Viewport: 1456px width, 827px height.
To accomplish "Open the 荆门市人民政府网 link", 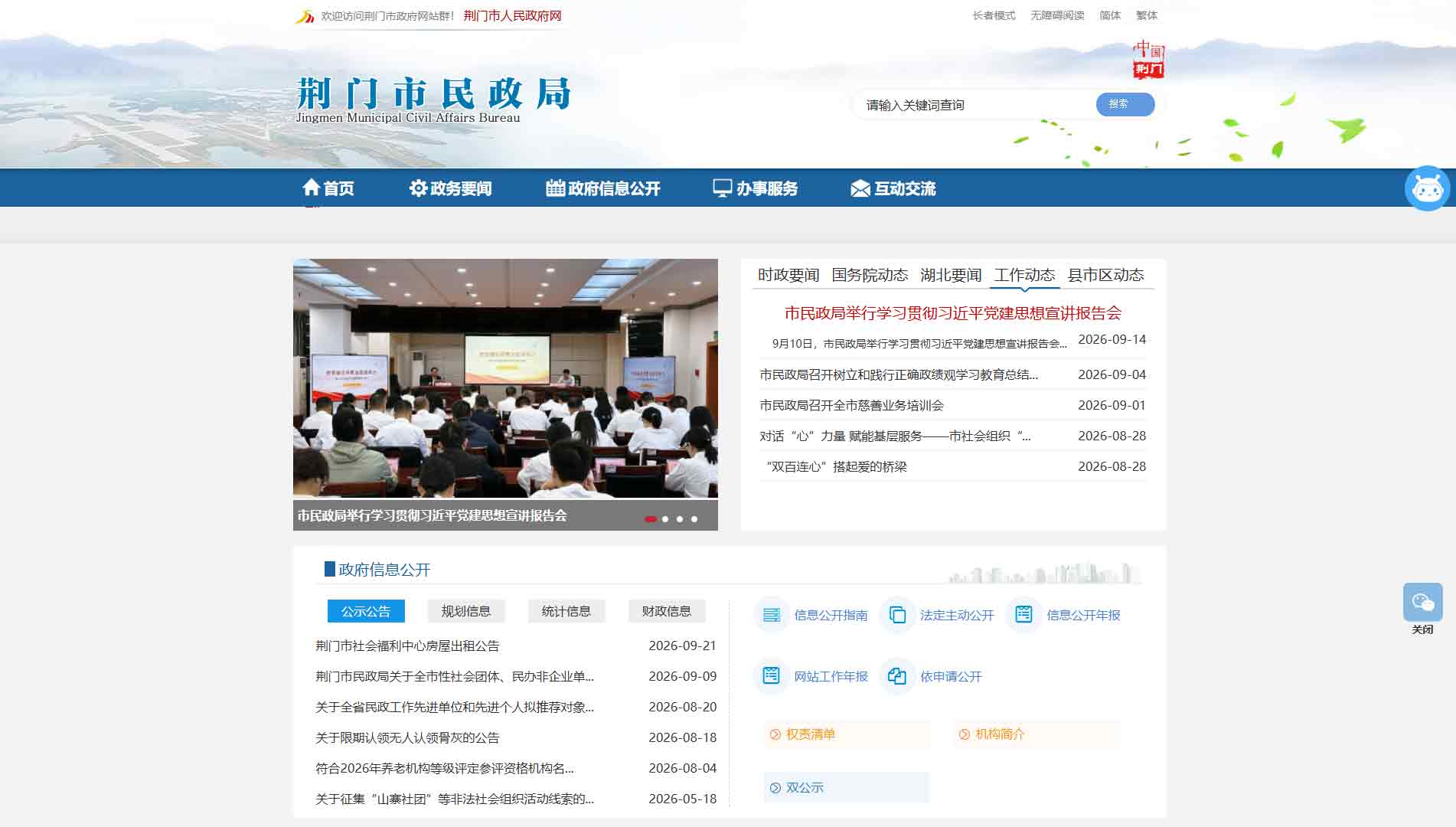I will [512, 16].
